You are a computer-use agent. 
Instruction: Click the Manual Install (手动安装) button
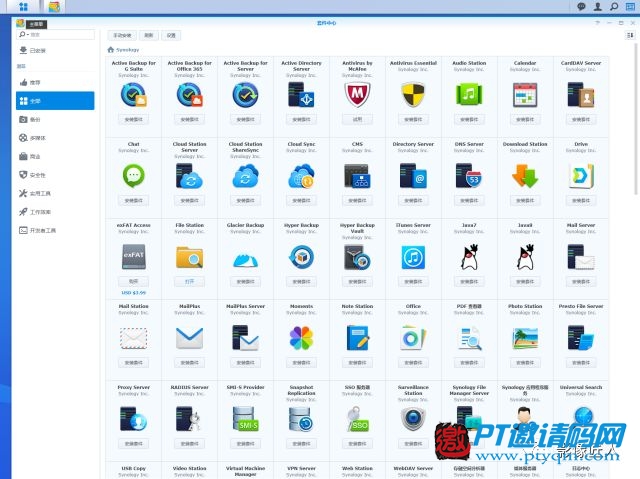tap(122, 35)
